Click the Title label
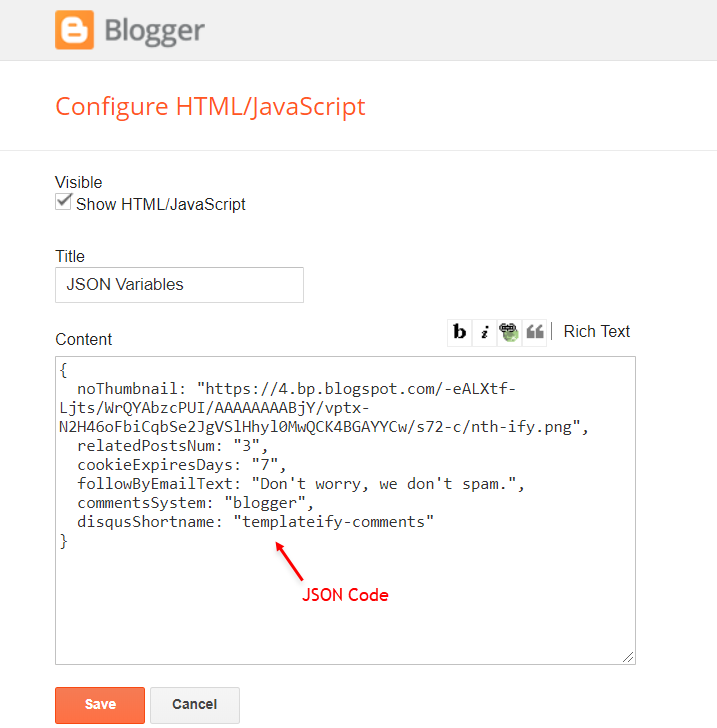The height and width of the screenshot is (728, 717). (70, 256)
